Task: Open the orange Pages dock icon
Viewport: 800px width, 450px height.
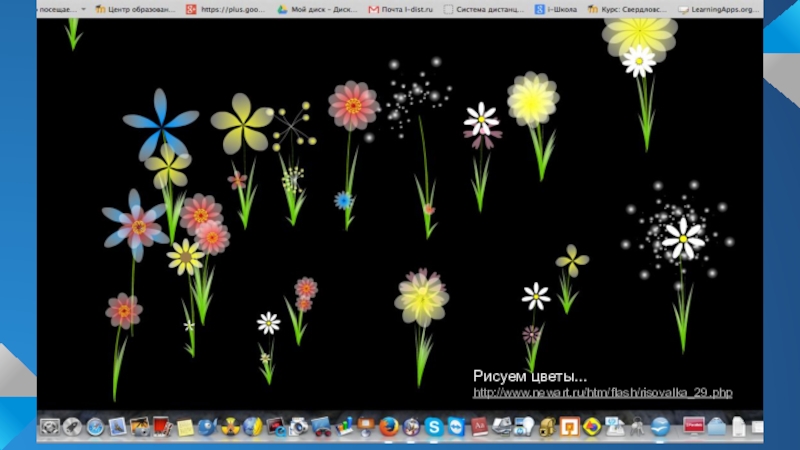Action: coord(569,427)
